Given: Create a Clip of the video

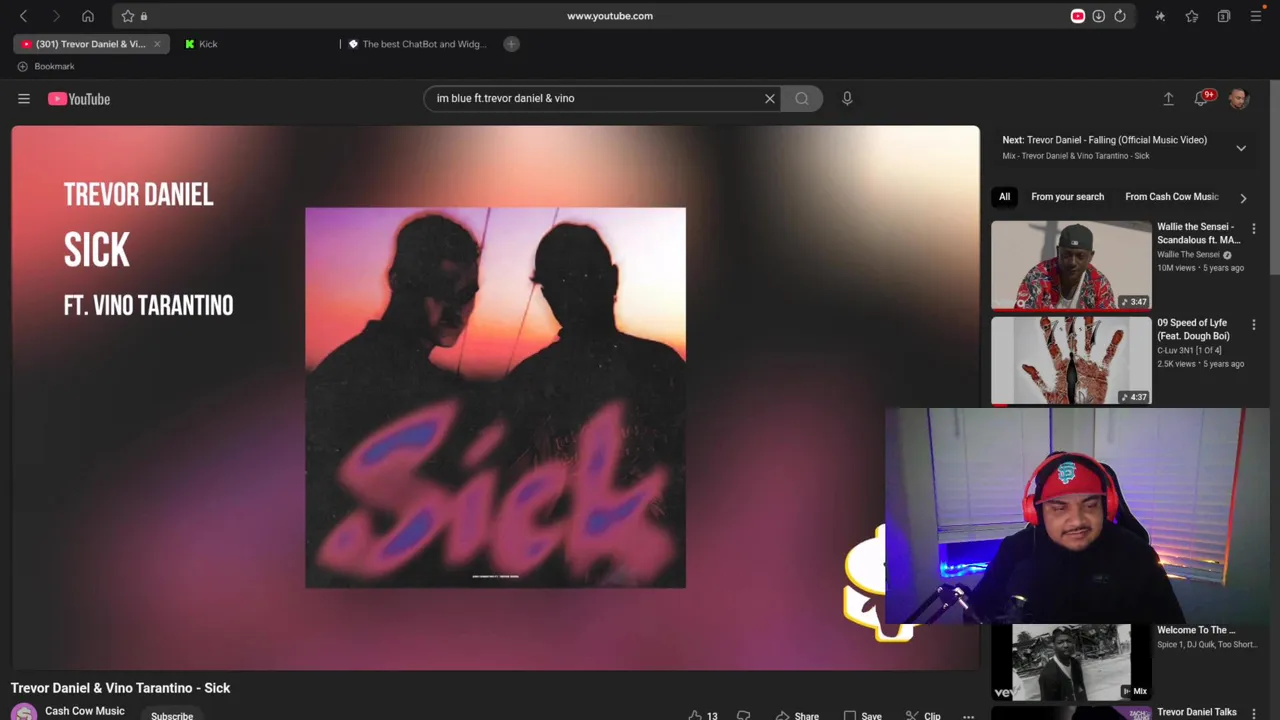Looking at the screenshot, I should [923, 715].
